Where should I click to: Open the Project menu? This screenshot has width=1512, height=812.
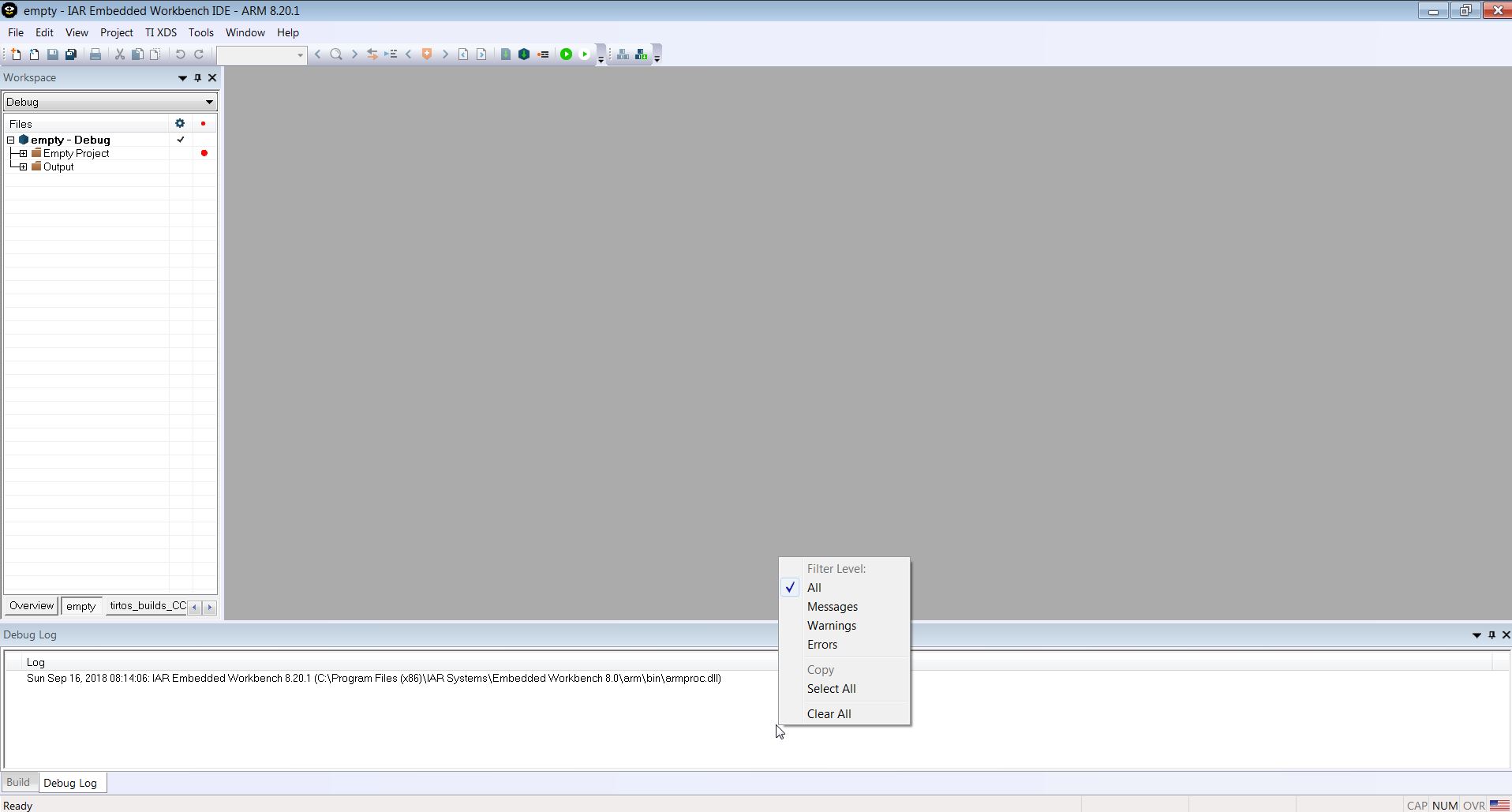(117, 33)
